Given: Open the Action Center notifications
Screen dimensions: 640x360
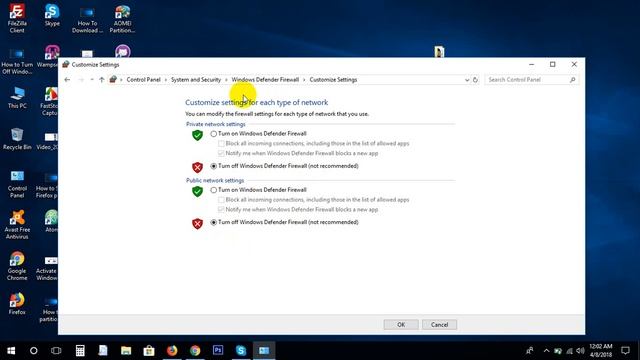Looking at the screenshot, I should pyautogui.click(x=625, y=351).
